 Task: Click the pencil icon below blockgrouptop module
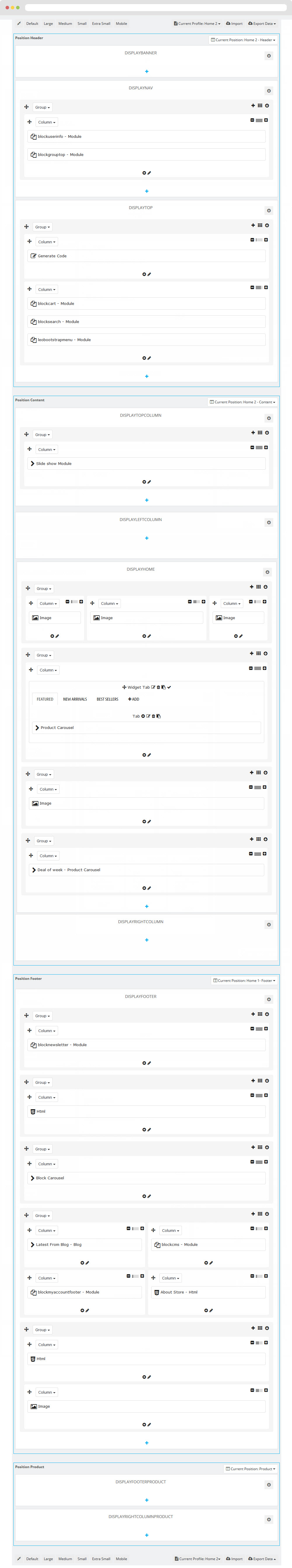click(x=149, y=173)
